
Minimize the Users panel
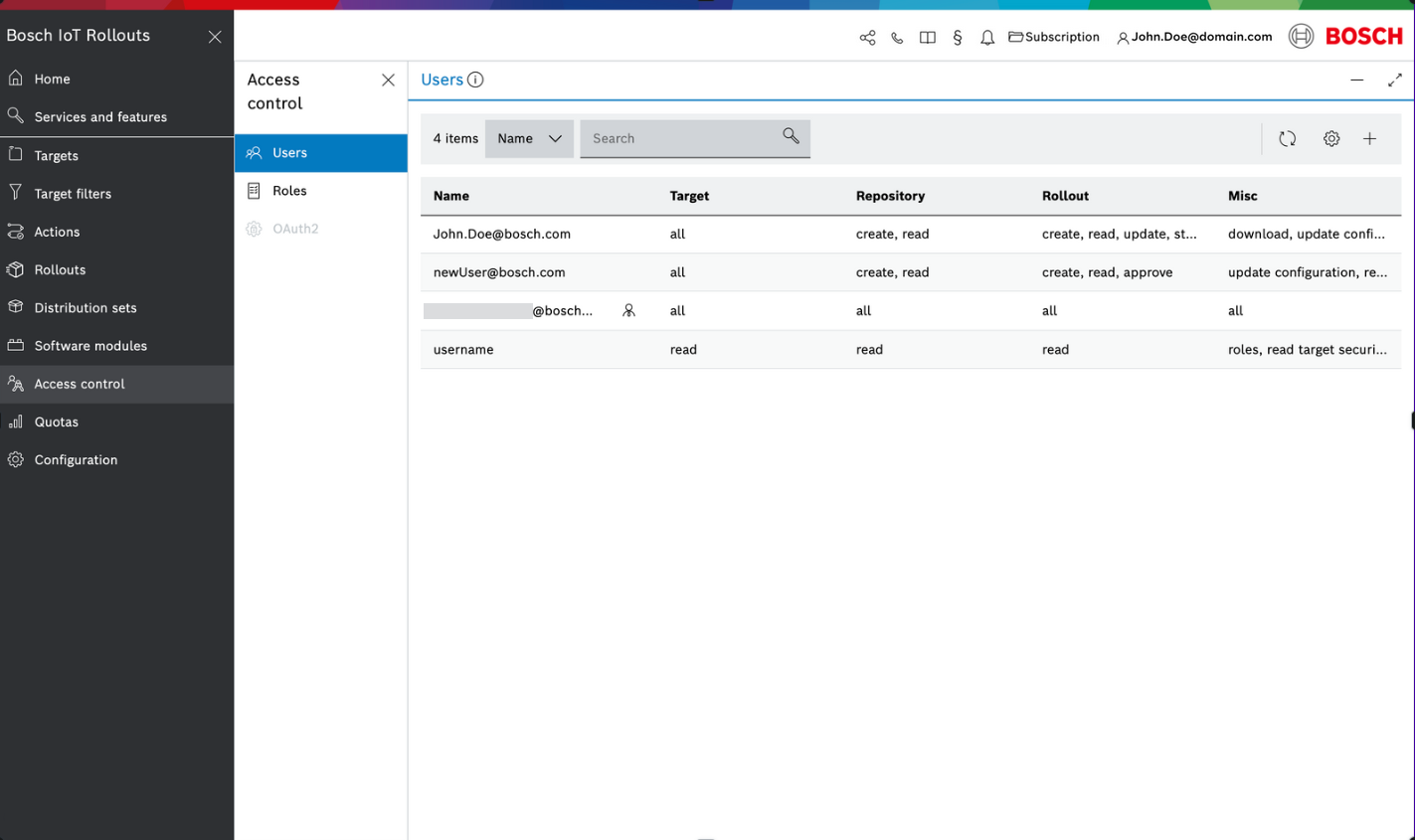coord(1356,80)
